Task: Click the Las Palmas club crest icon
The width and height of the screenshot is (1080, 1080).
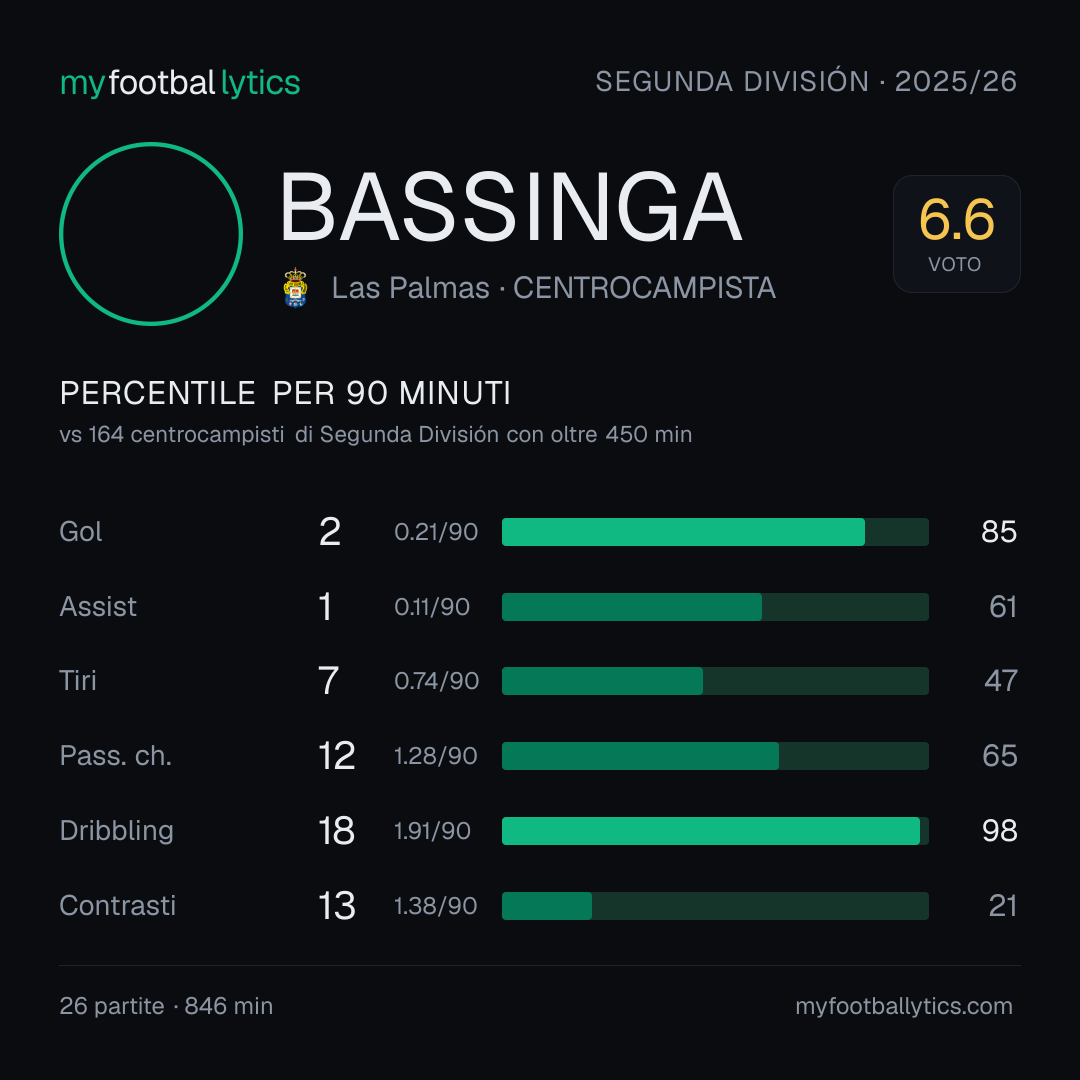Action: pos(295,288)
